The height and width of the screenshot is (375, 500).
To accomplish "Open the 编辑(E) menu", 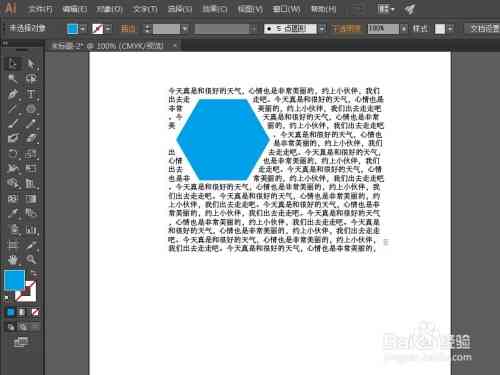I will click(x=75, y=9).
